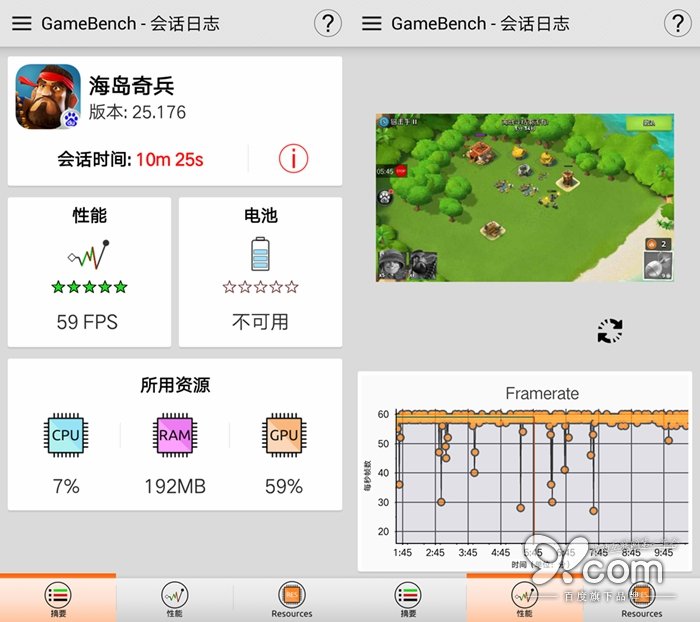Tap the RAM chip icon
The image size is (700, 622).
[175, 435]
